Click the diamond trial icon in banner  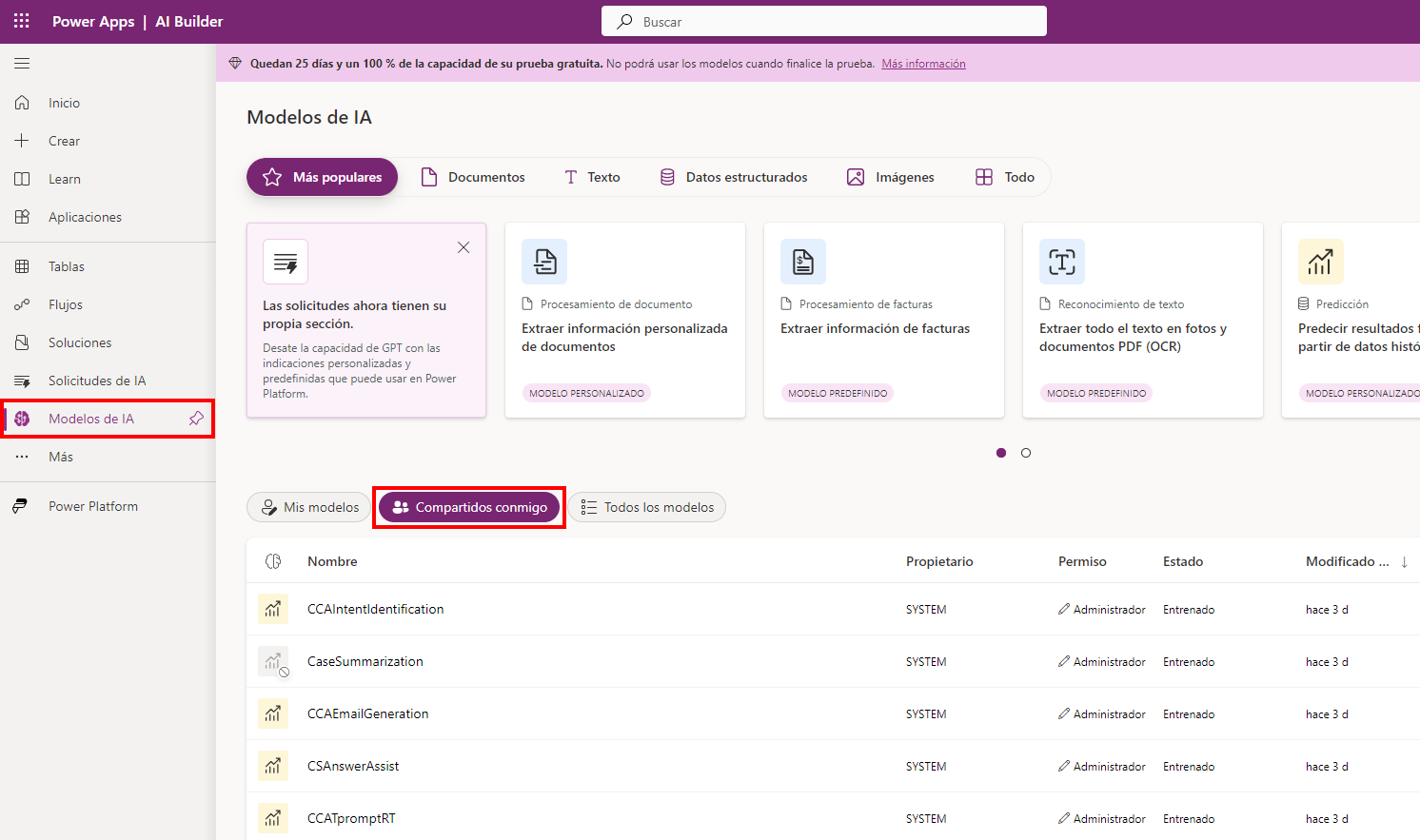[235, 64]
